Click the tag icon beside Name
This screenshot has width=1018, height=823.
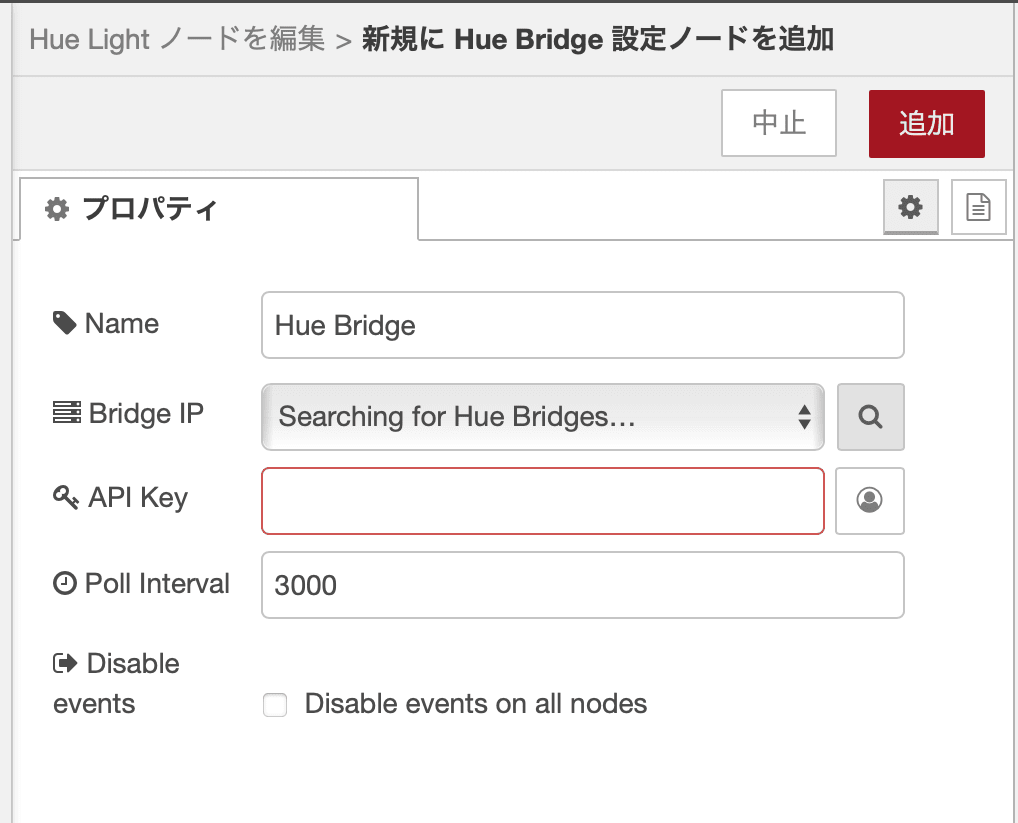[64, 323]
